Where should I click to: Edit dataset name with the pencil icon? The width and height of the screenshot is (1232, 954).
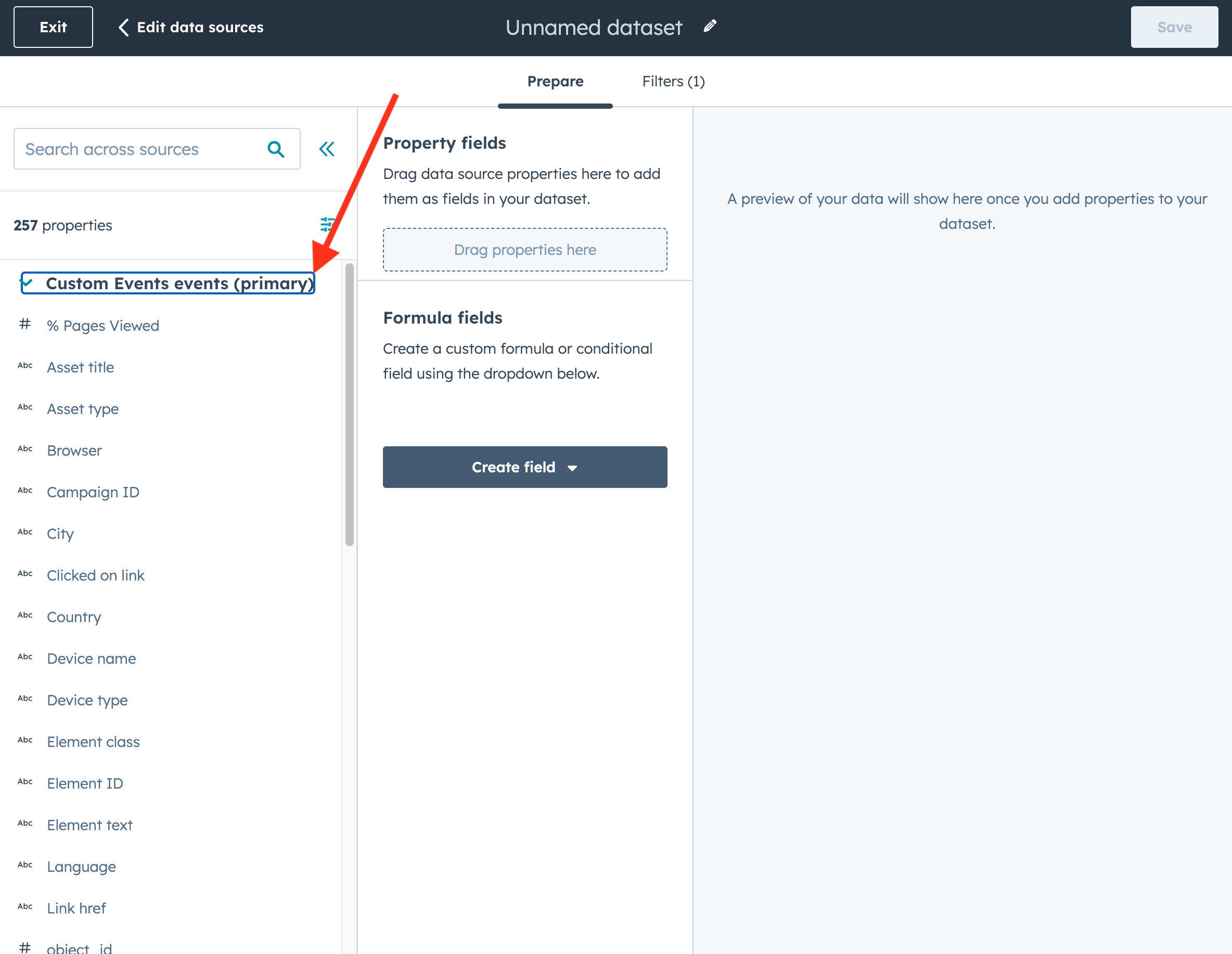710,26
